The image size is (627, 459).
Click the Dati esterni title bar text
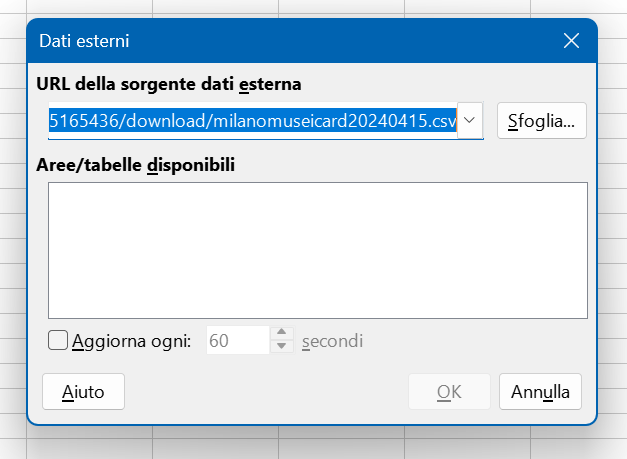coord(83,41)
